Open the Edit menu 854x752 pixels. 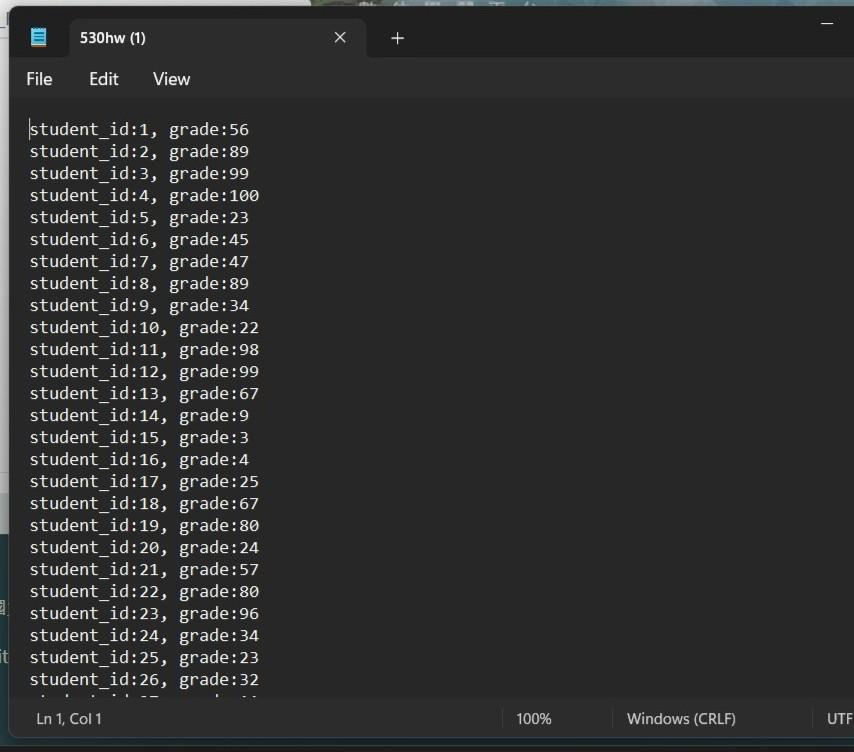click(103, 79)
